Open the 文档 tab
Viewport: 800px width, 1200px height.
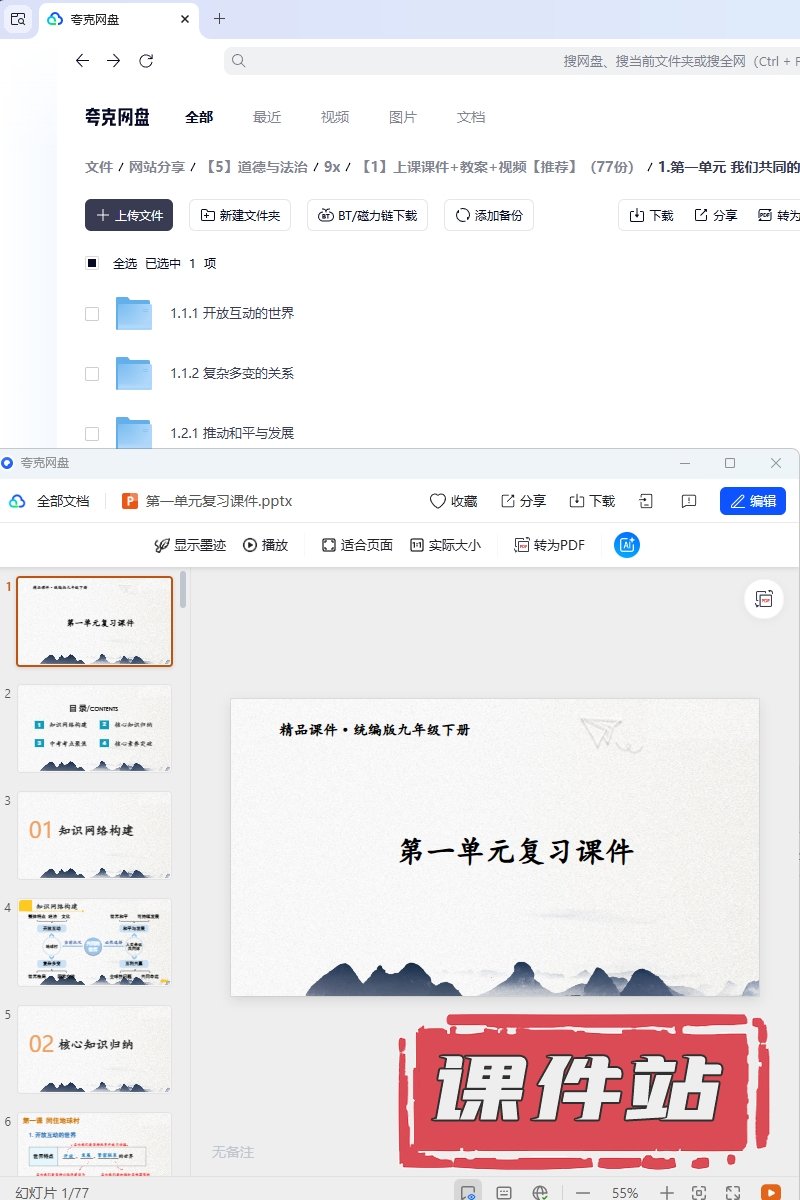click(x=470, y=117)
